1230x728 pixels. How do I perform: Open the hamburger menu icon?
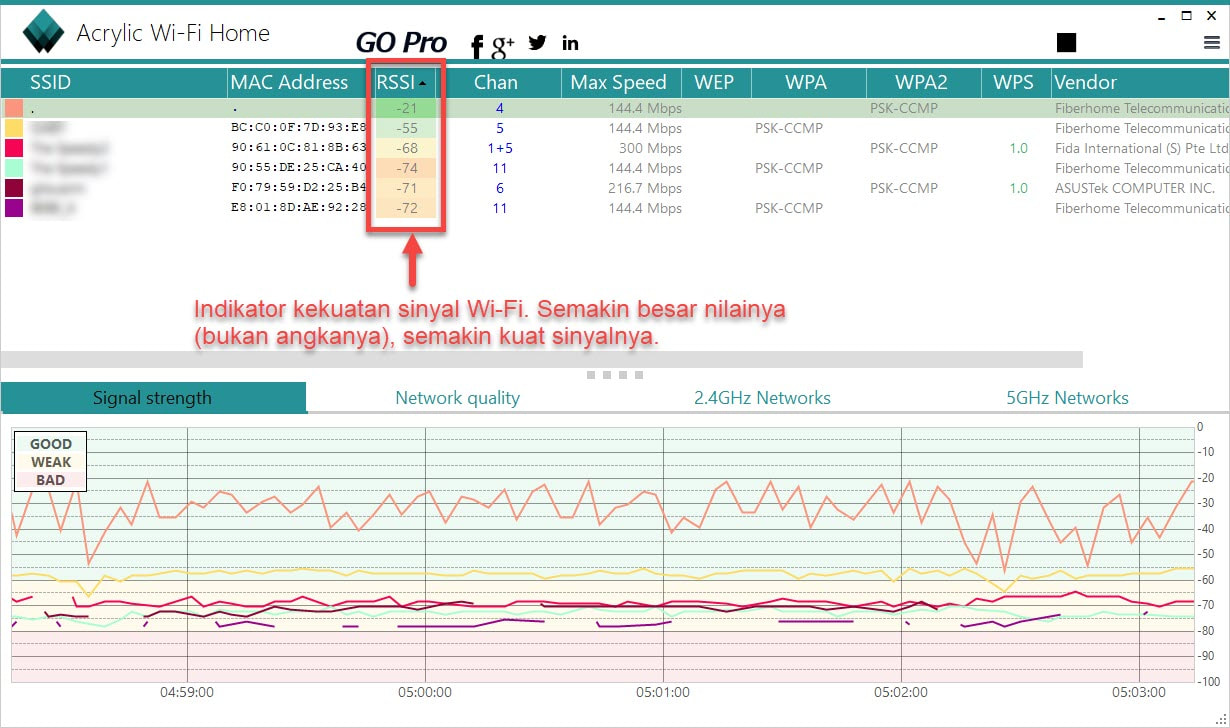pyautogui.click(x=1212, y=43)
